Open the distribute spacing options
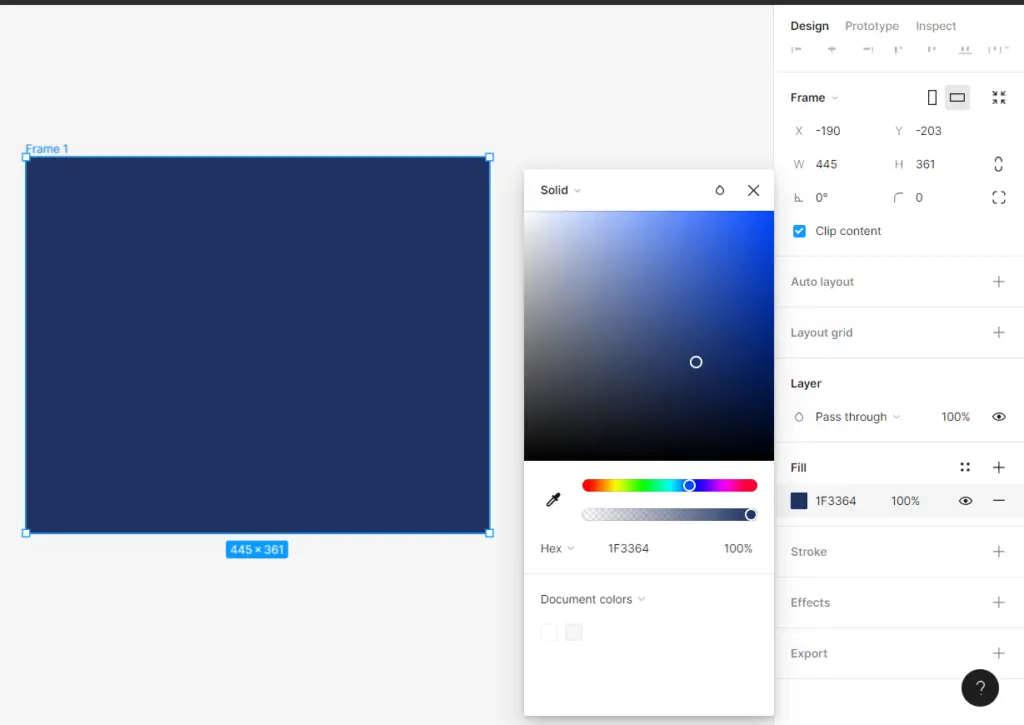Screen dimensions: 1024x725 coord(998,50)
